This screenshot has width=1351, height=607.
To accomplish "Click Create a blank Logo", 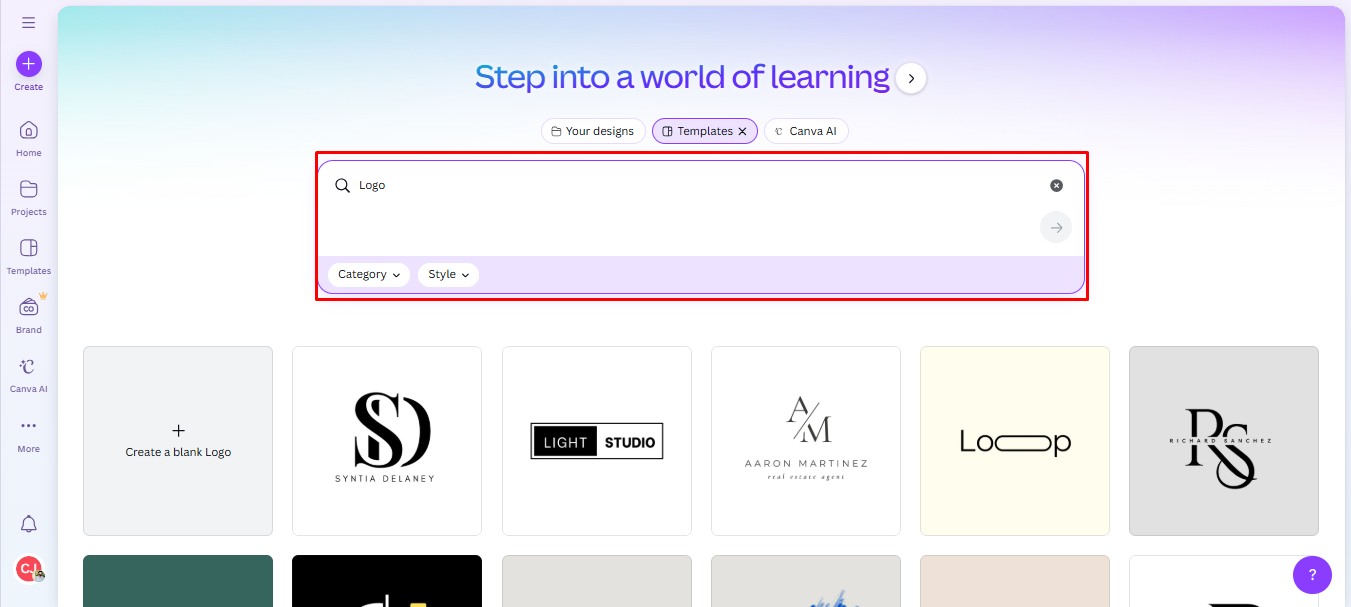I will tap(177, 441).
